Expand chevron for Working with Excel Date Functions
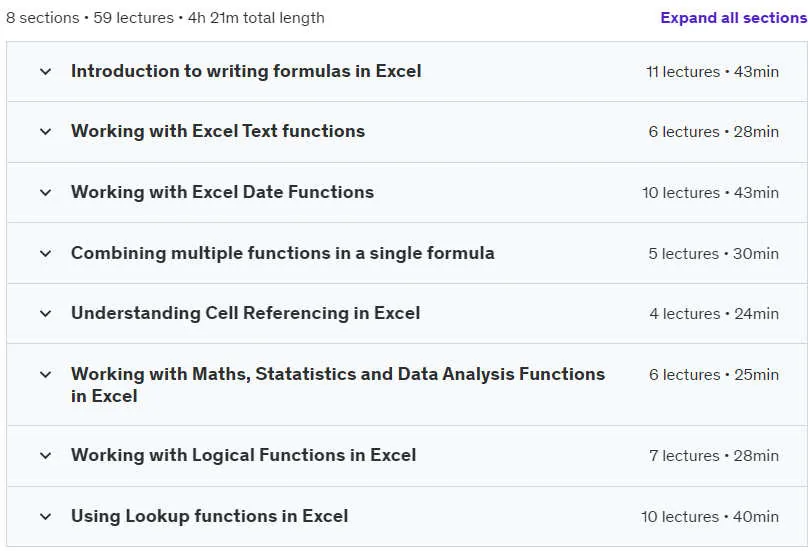808x551 pixels. pos(45,193)
